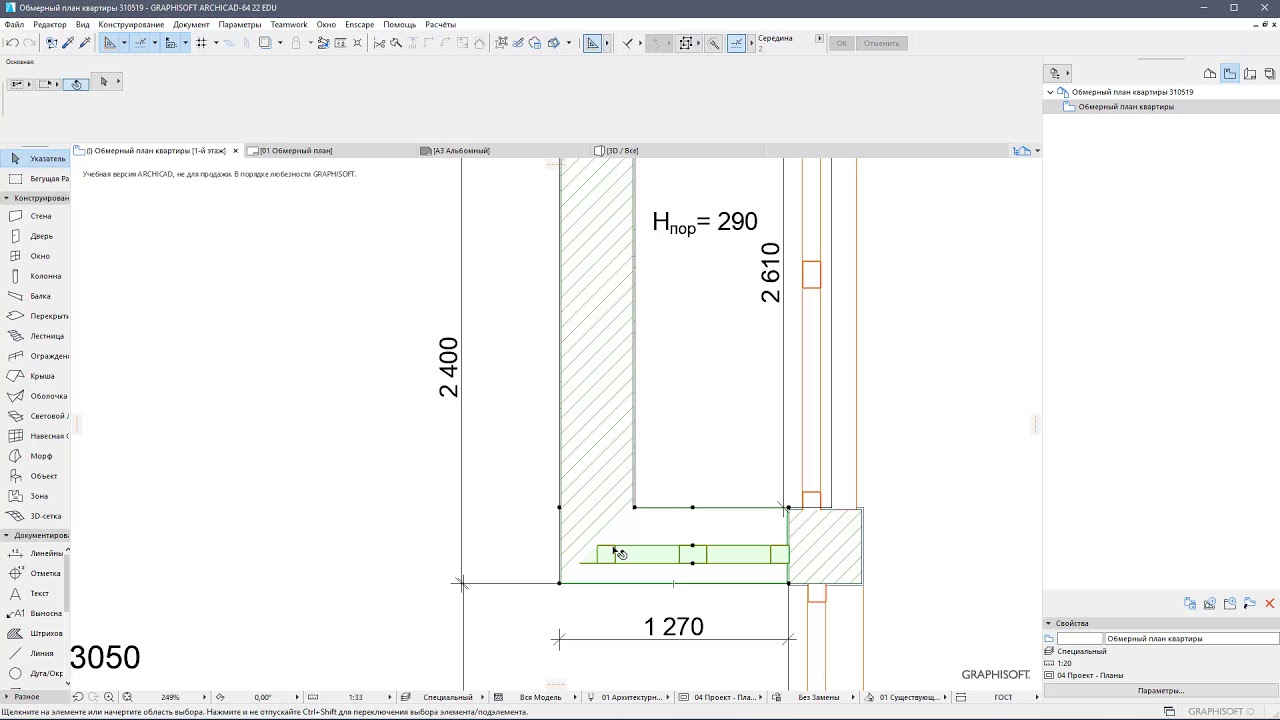1280x720 pixels.
Task: Open the Файл menu
Action: [14, 24]
